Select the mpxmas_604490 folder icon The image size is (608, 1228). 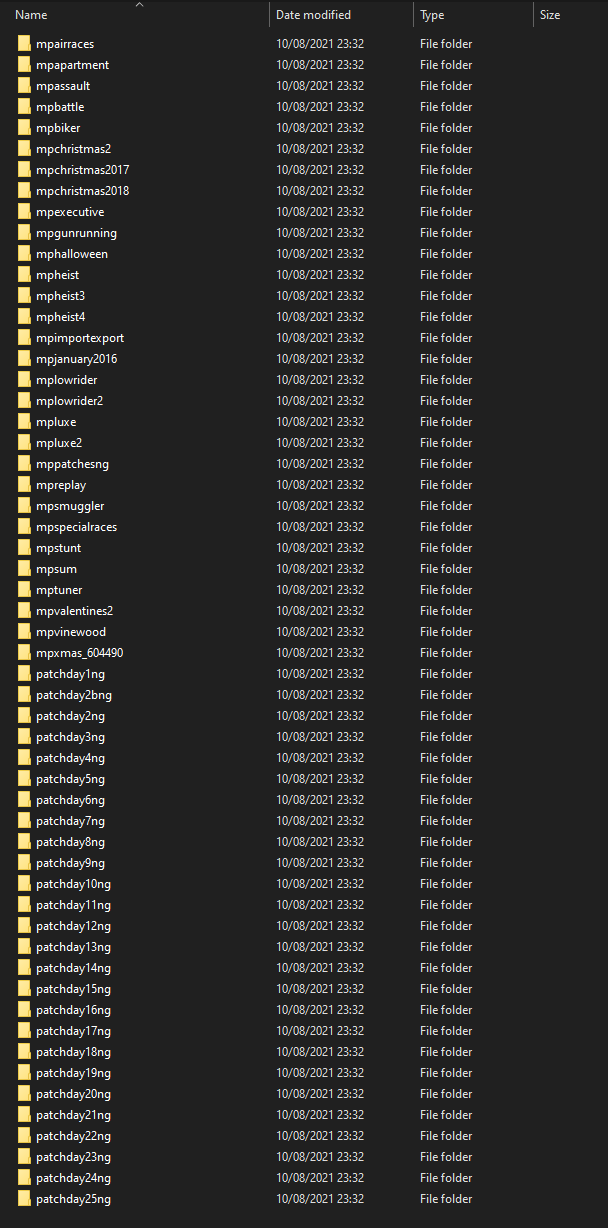pos(25,653)
